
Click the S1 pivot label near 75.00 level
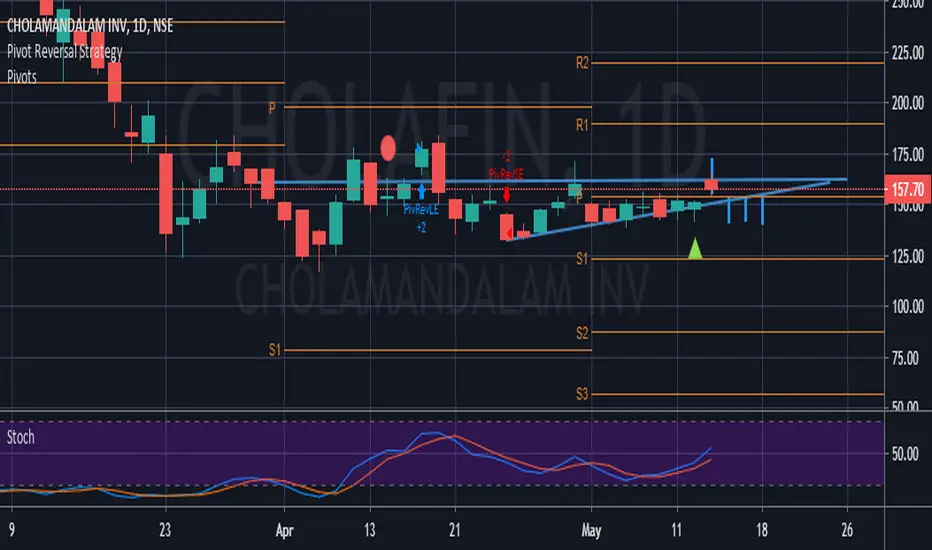pos(275,350)
